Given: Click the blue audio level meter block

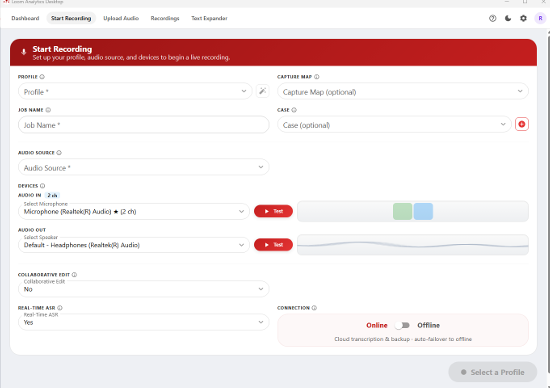Looking at the screenshot, I should pyautogui.click(x=423, y=211).
